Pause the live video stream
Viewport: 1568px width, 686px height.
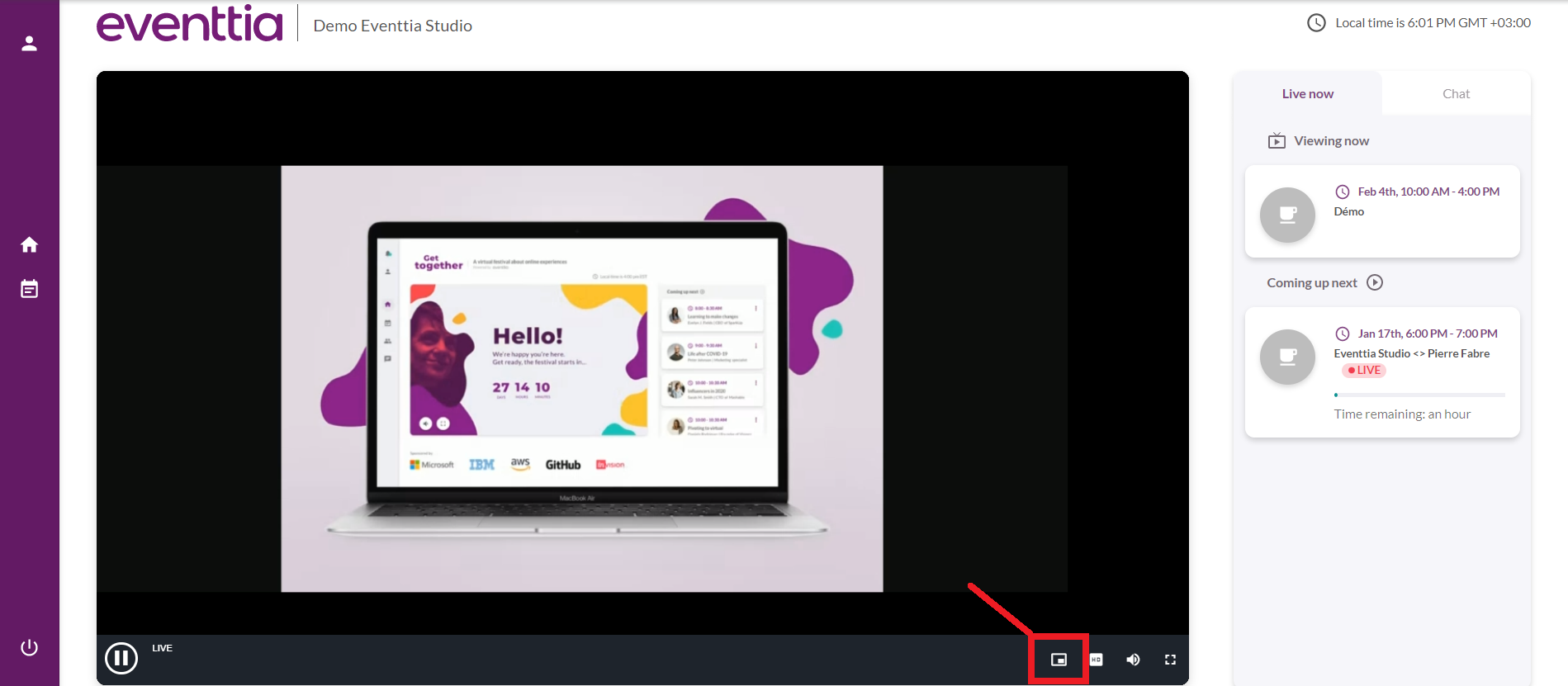(121, 658)
